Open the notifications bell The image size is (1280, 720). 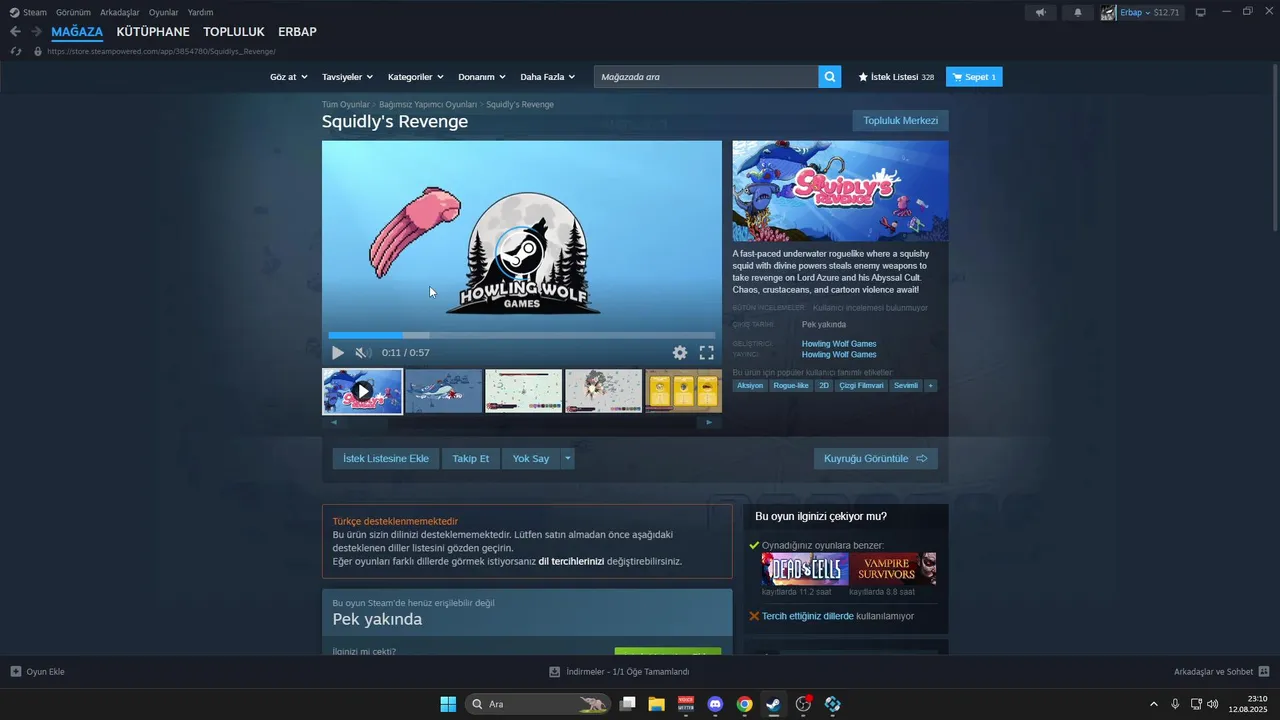[1078, 12]
